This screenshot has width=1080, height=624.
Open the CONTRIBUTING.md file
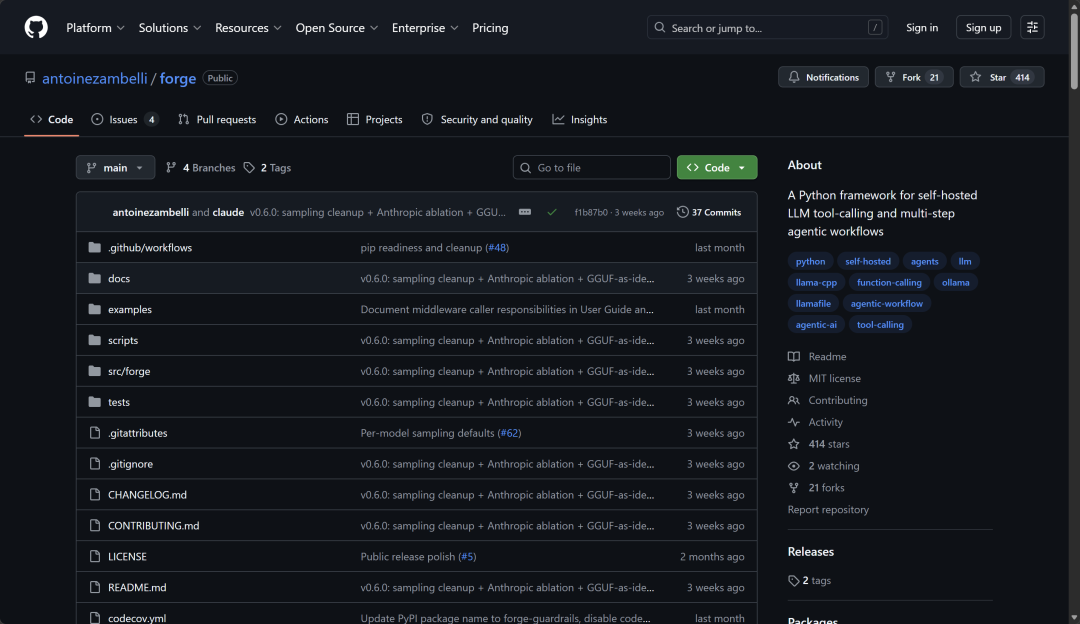click(154, 526)
